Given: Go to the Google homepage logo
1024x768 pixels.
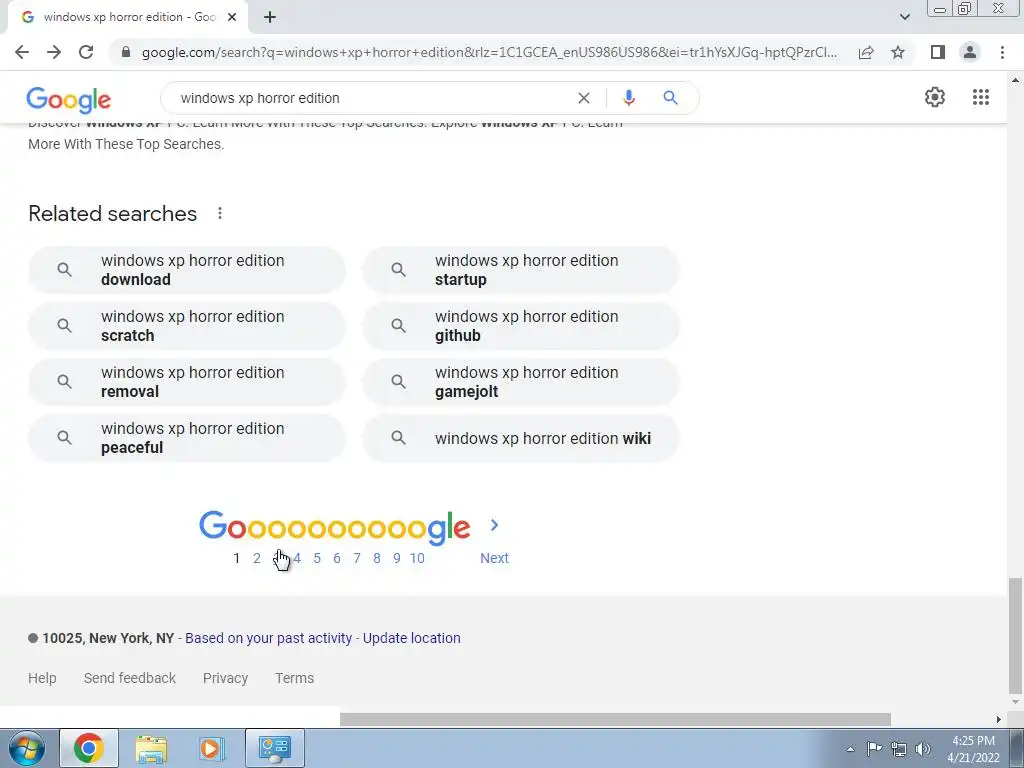Looking at the screenshot, I should point(69,99).
